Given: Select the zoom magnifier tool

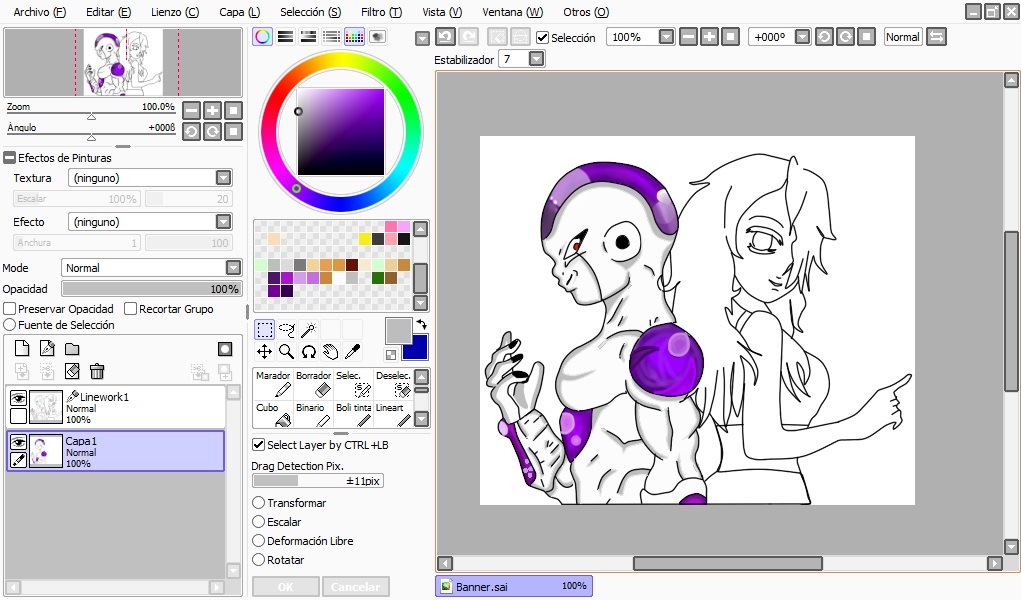Looking at the screenshot, I should tap(287, 352).
